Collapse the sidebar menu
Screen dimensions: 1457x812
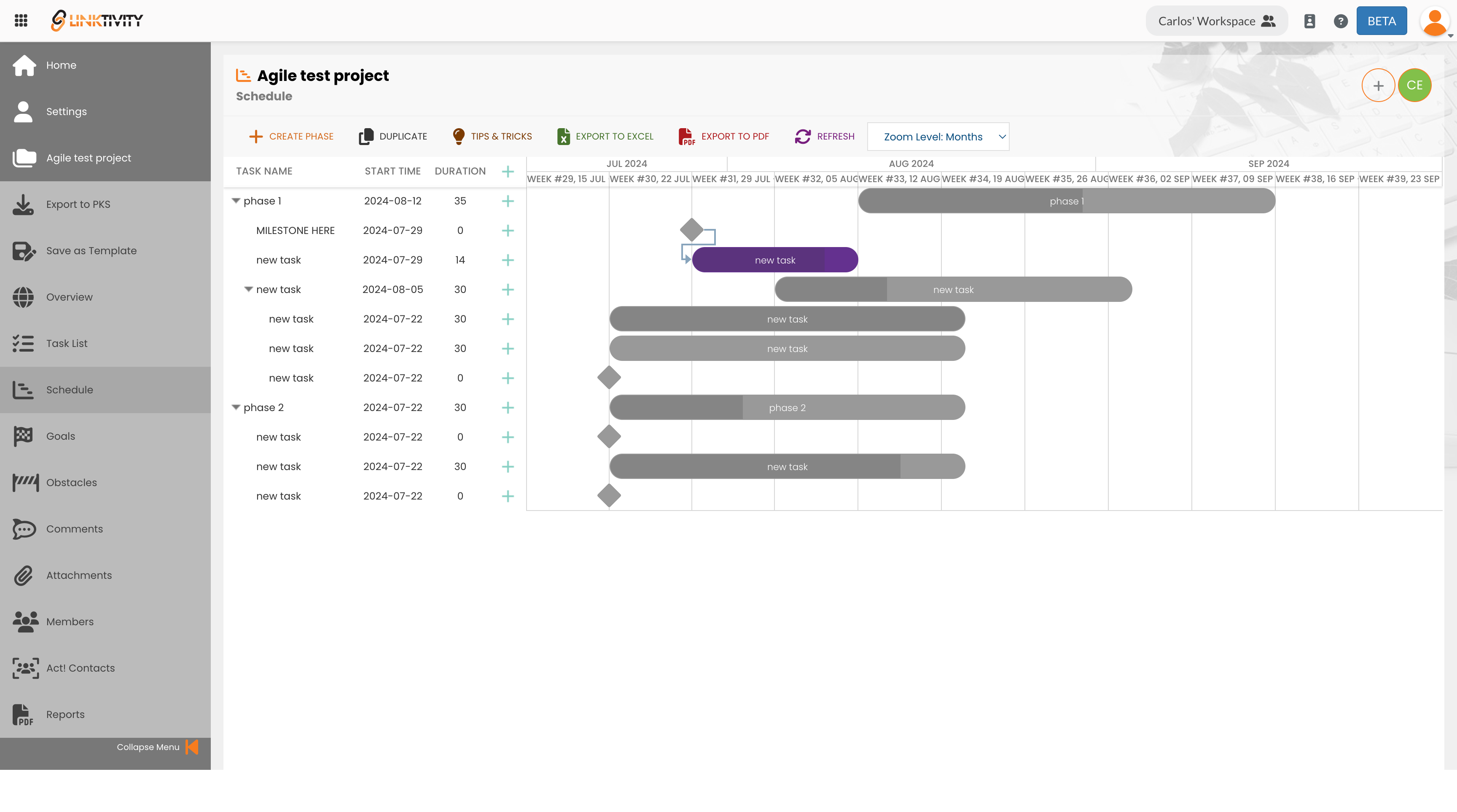[x=158, y=747]
